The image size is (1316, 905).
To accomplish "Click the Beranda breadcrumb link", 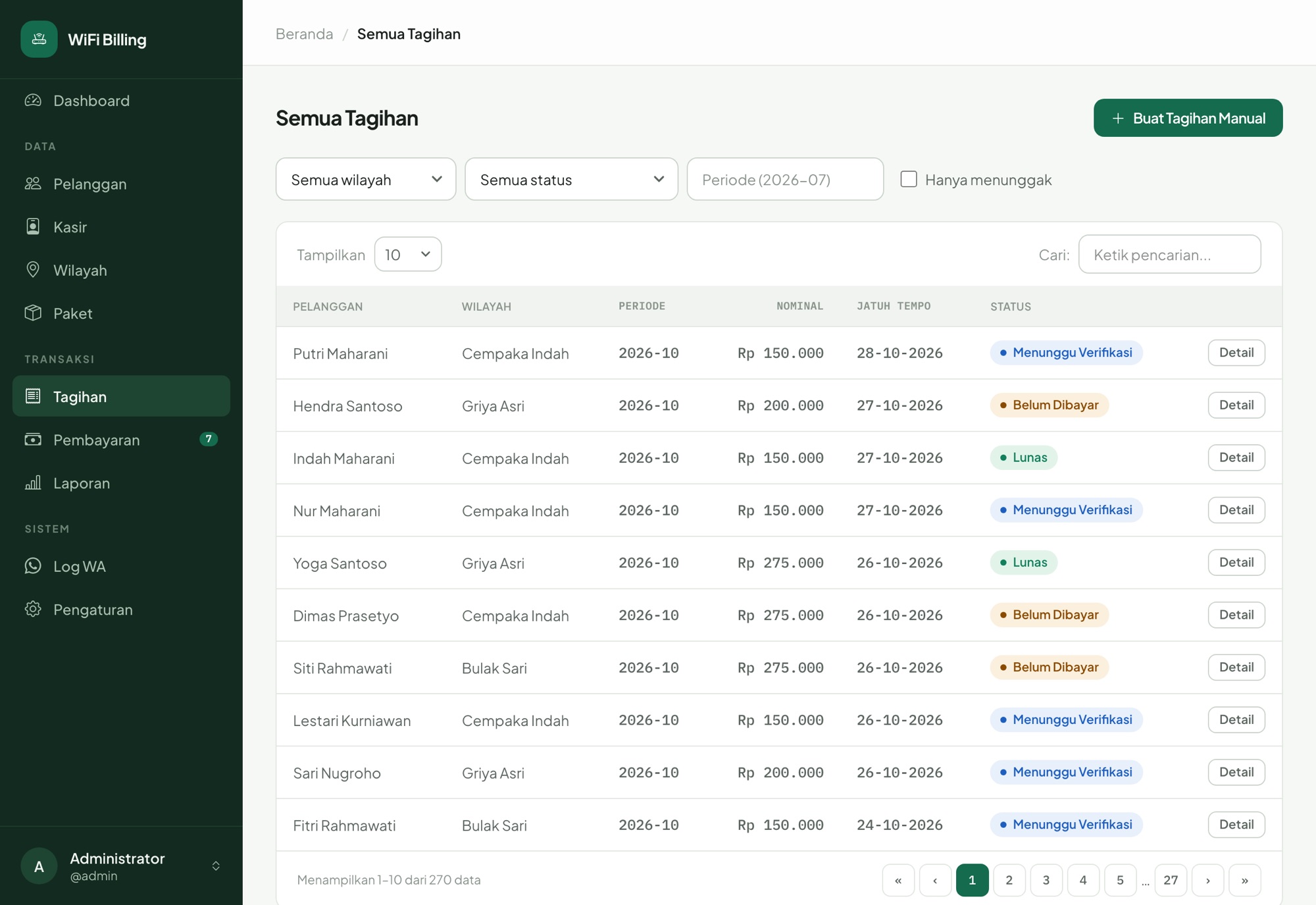I will pos(304,34).
